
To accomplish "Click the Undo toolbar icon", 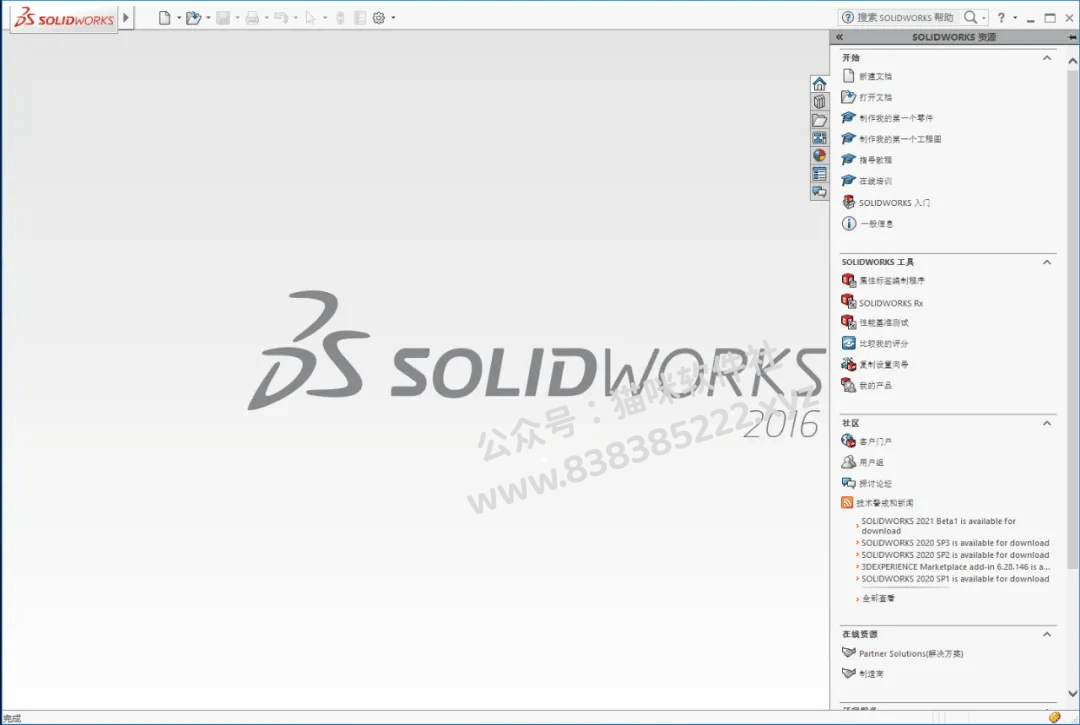I will pyautogui.click(x=281, y=18).
